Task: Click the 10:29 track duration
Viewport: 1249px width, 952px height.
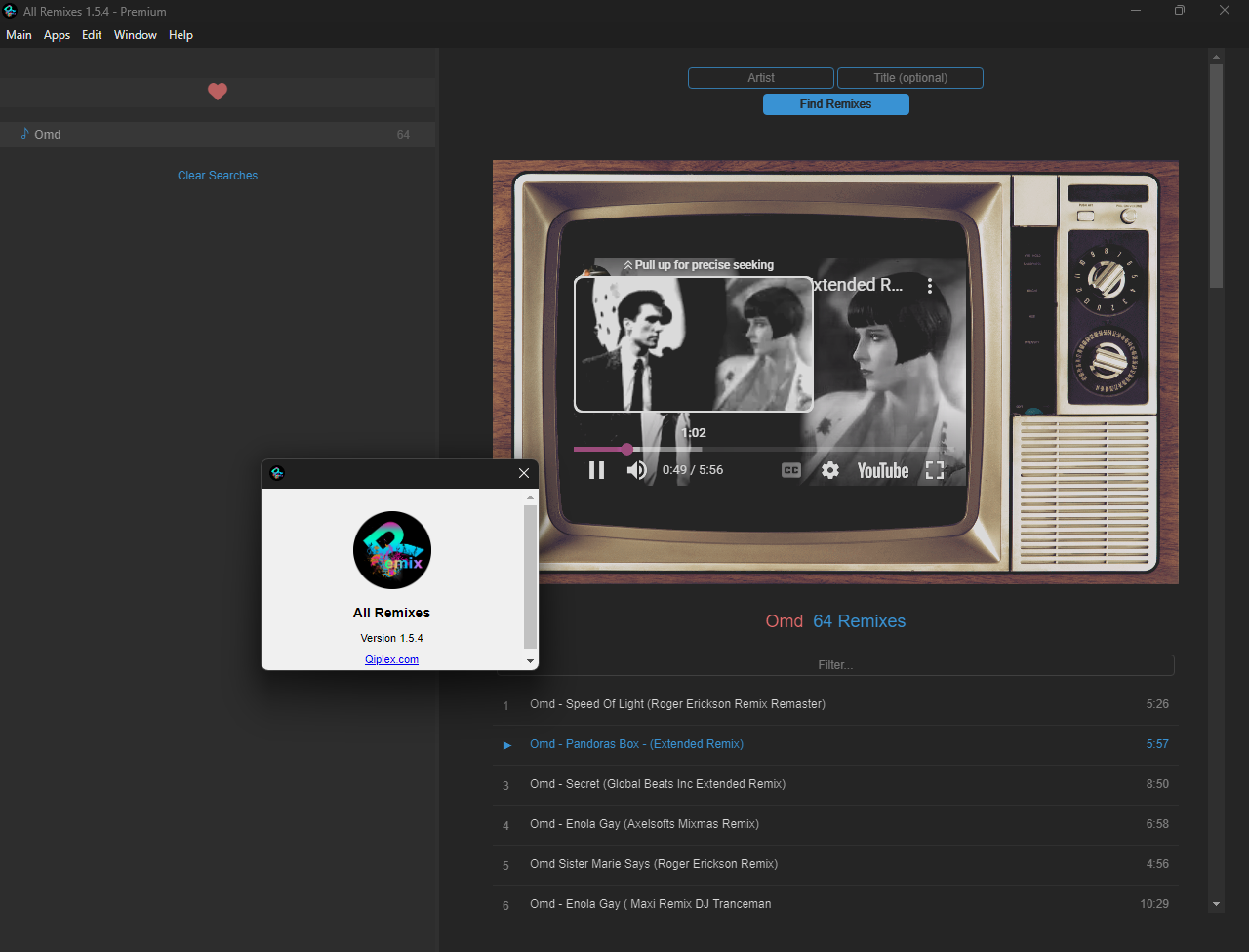Action: click(1154, 904)
